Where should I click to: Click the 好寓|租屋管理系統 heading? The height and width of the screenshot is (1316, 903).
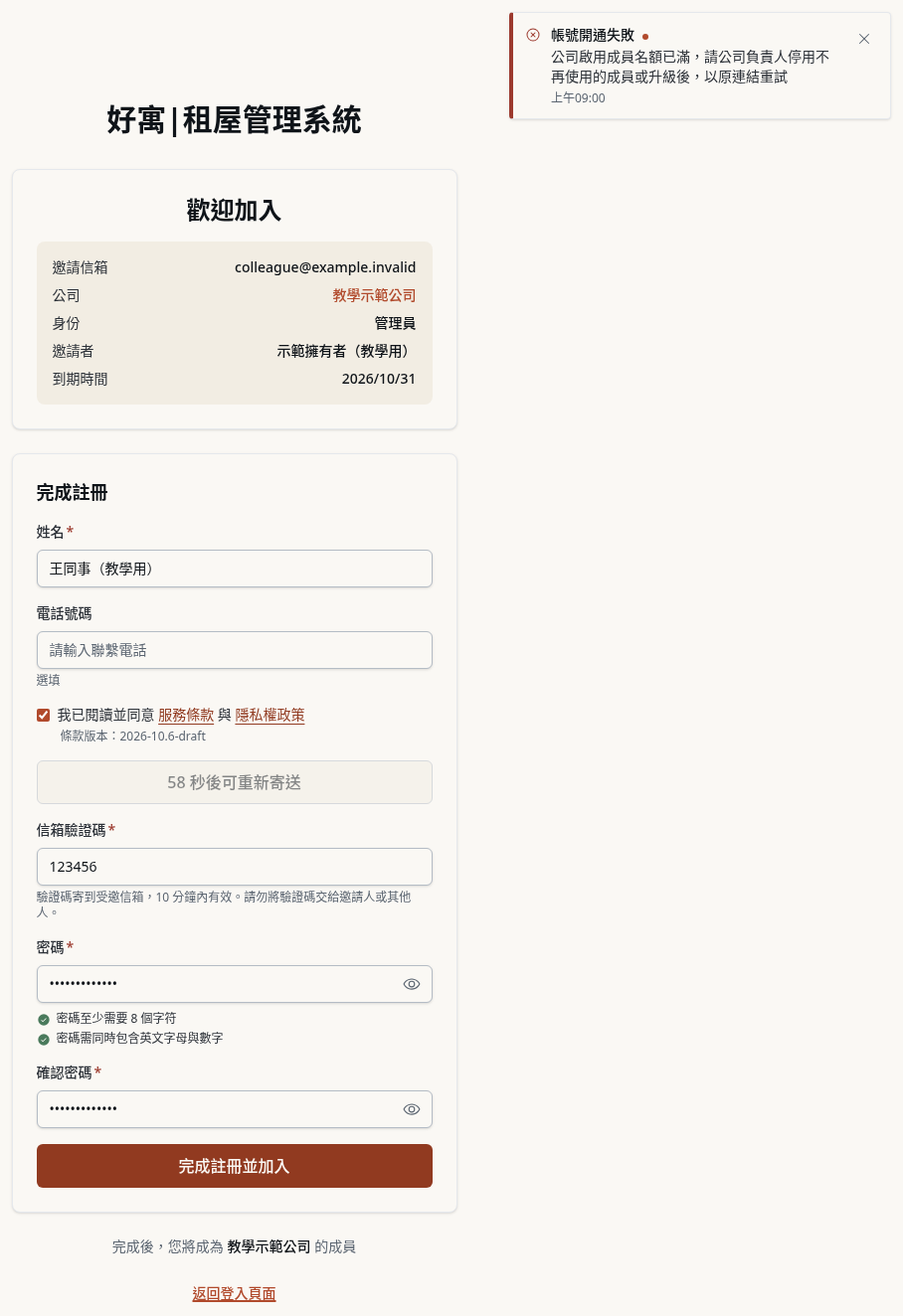[x=235, y=120]
